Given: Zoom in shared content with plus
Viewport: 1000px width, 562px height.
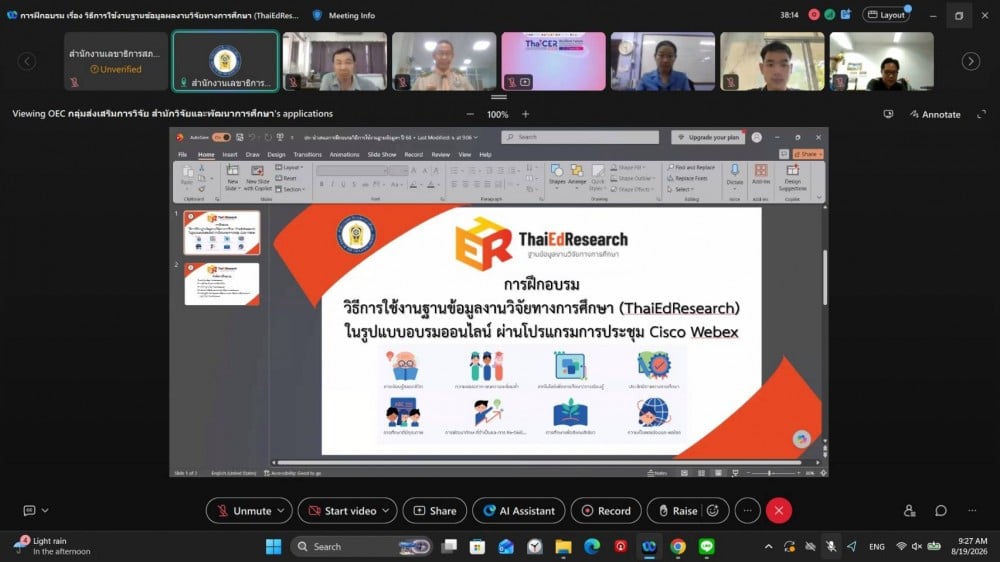Looking at the screenshot, I should [x=526, y=114].
